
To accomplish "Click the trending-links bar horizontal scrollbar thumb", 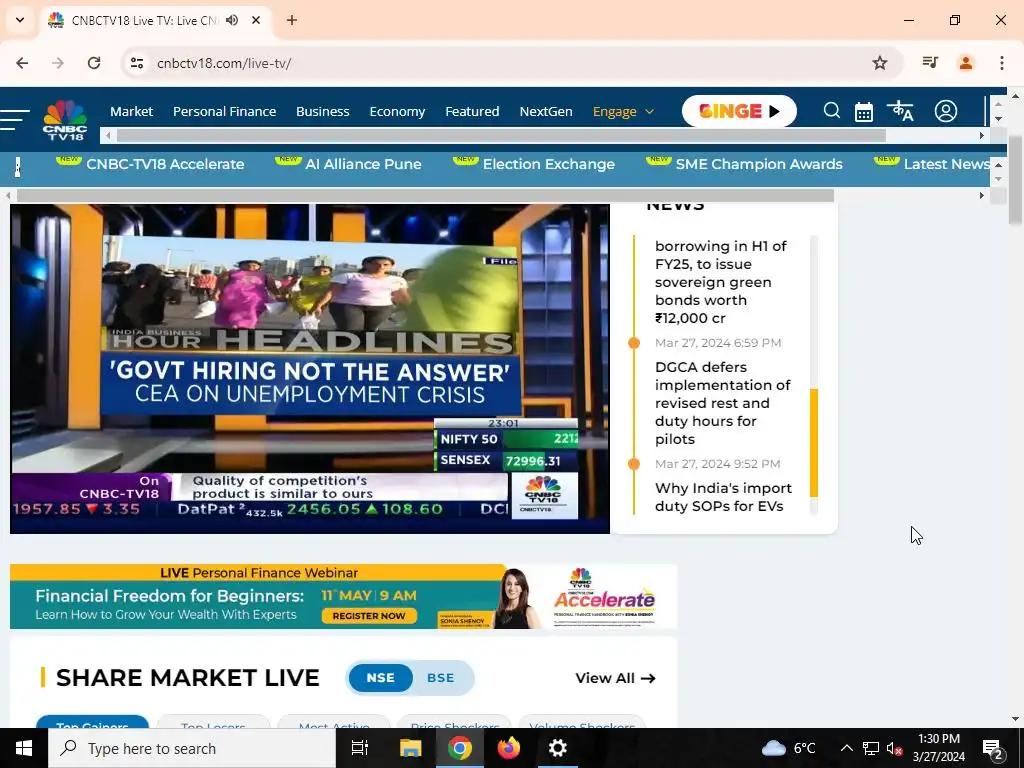I will pyautogui.click(x=425, y=195).
